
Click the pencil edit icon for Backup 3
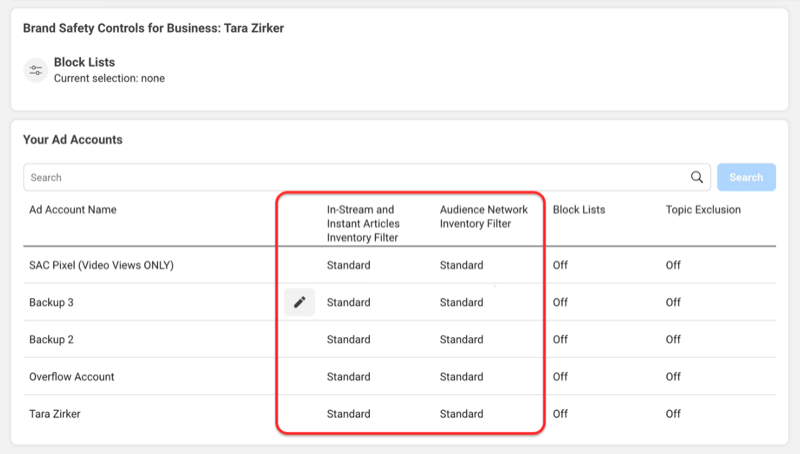pos(299,302)
